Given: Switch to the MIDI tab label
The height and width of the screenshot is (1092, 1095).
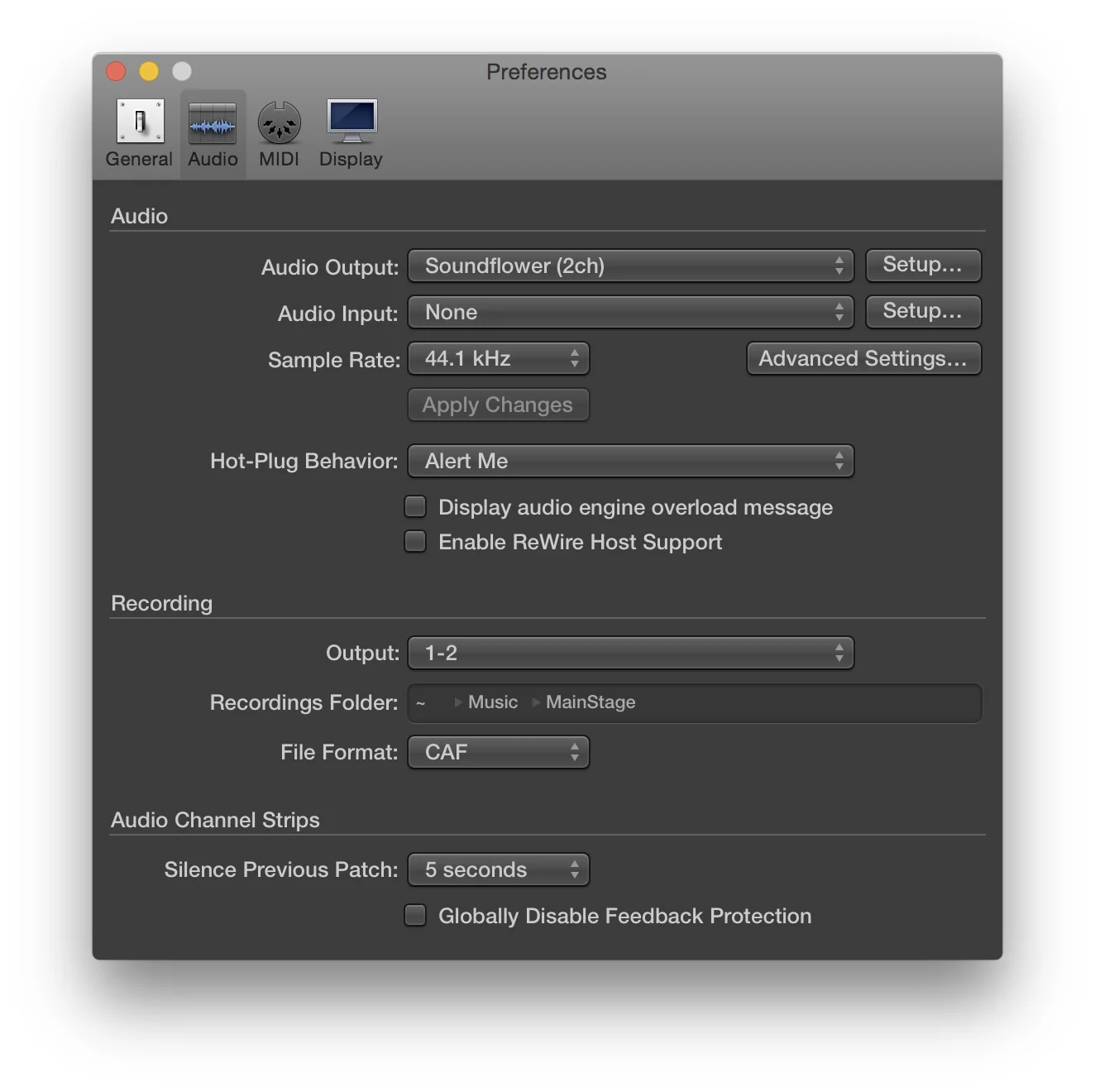Looking at the screenshot, I should (x=279, y=159).
